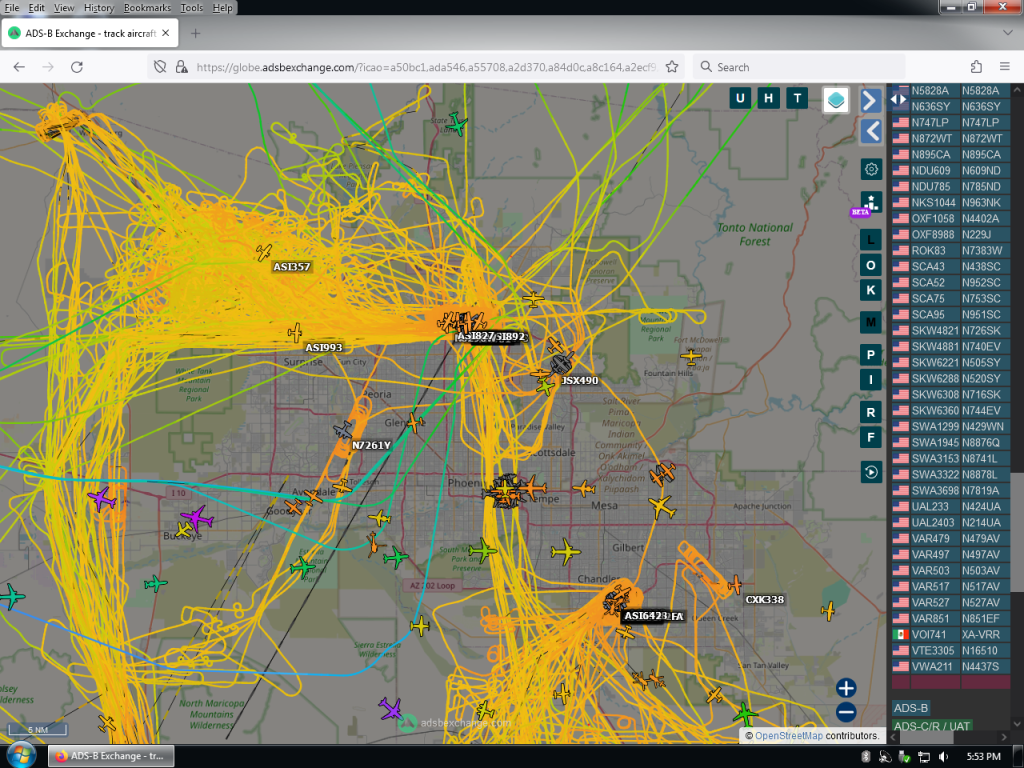Image resolution: width=1024 pixels, height=768 pixels.
Task: Open the Windows Start button
Action: click(22, 756)
